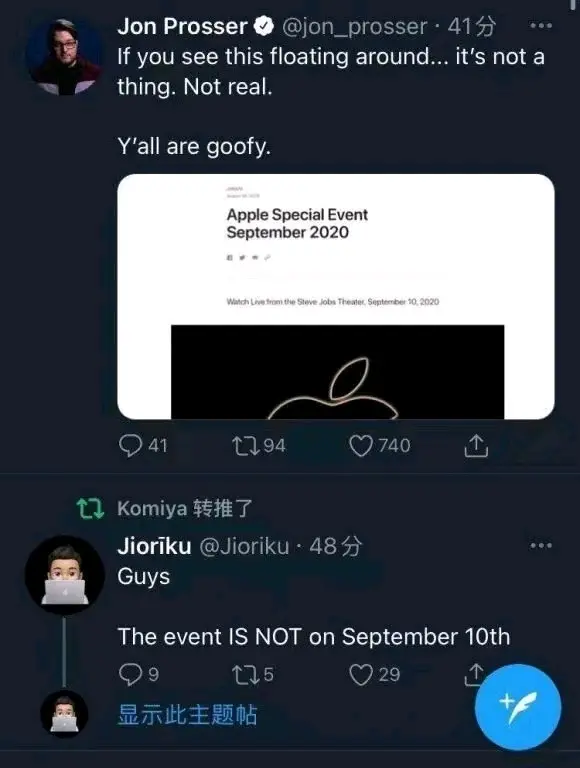Open Jon Prosser's display name

[x=182, y=26]
